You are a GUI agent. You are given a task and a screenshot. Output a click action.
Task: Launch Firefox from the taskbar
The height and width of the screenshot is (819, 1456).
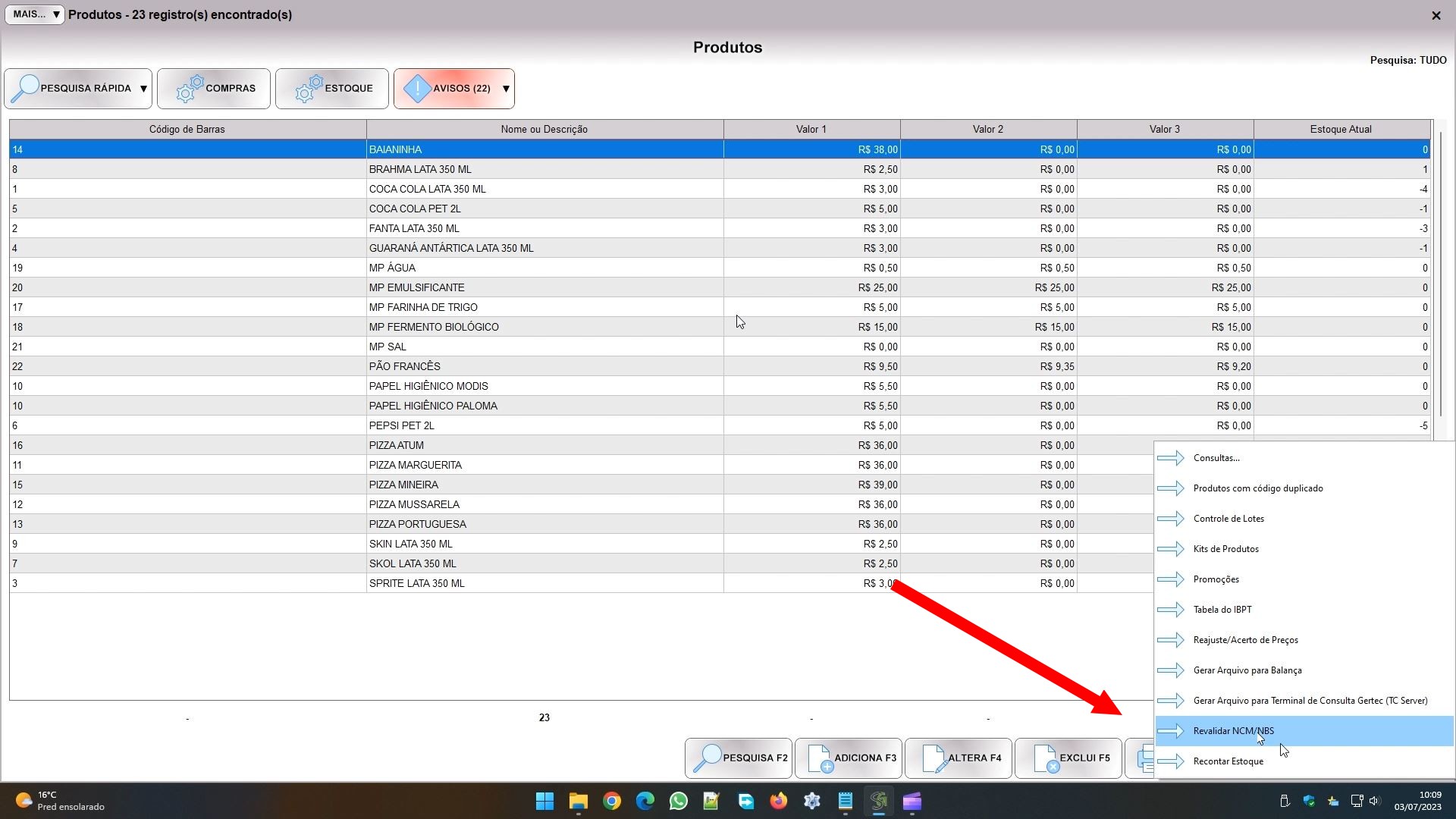coord(779,802)
